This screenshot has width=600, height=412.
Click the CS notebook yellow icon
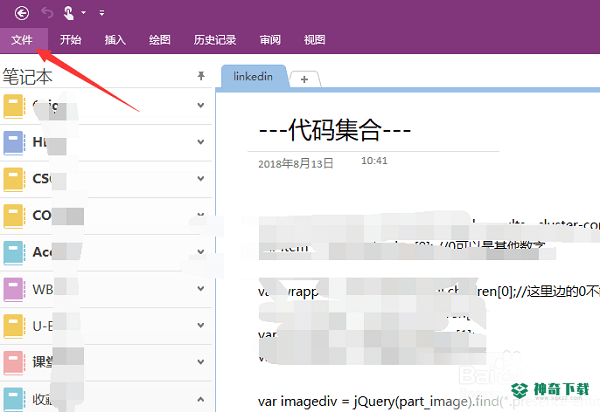[13, 179]
